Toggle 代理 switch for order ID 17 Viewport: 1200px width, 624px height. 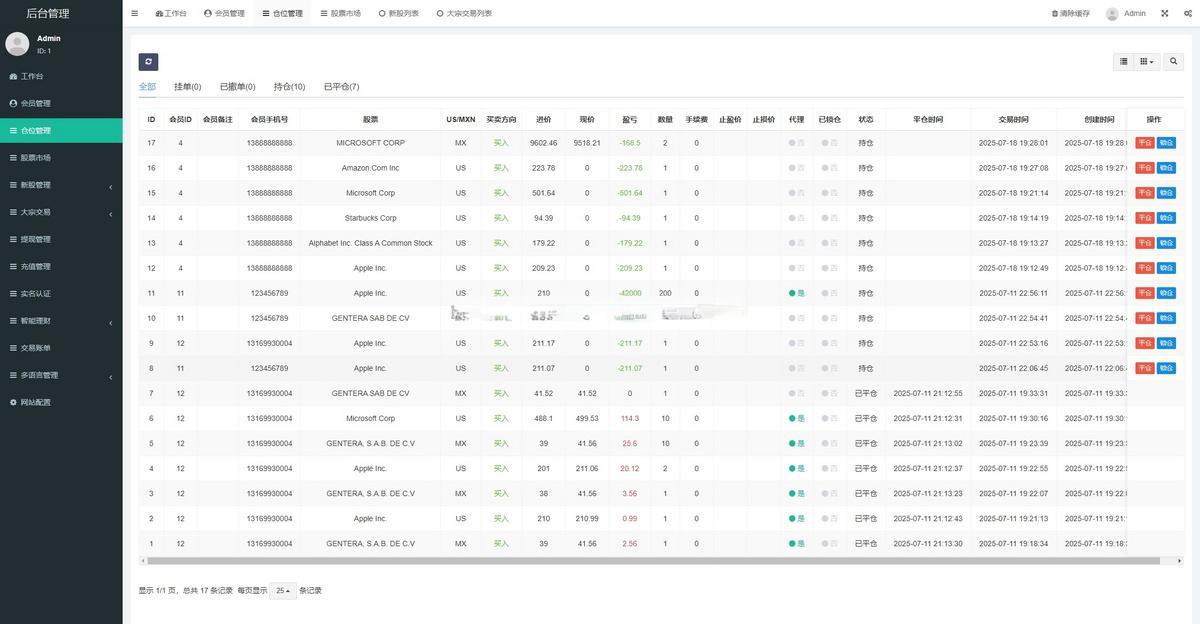click(796, 143)
